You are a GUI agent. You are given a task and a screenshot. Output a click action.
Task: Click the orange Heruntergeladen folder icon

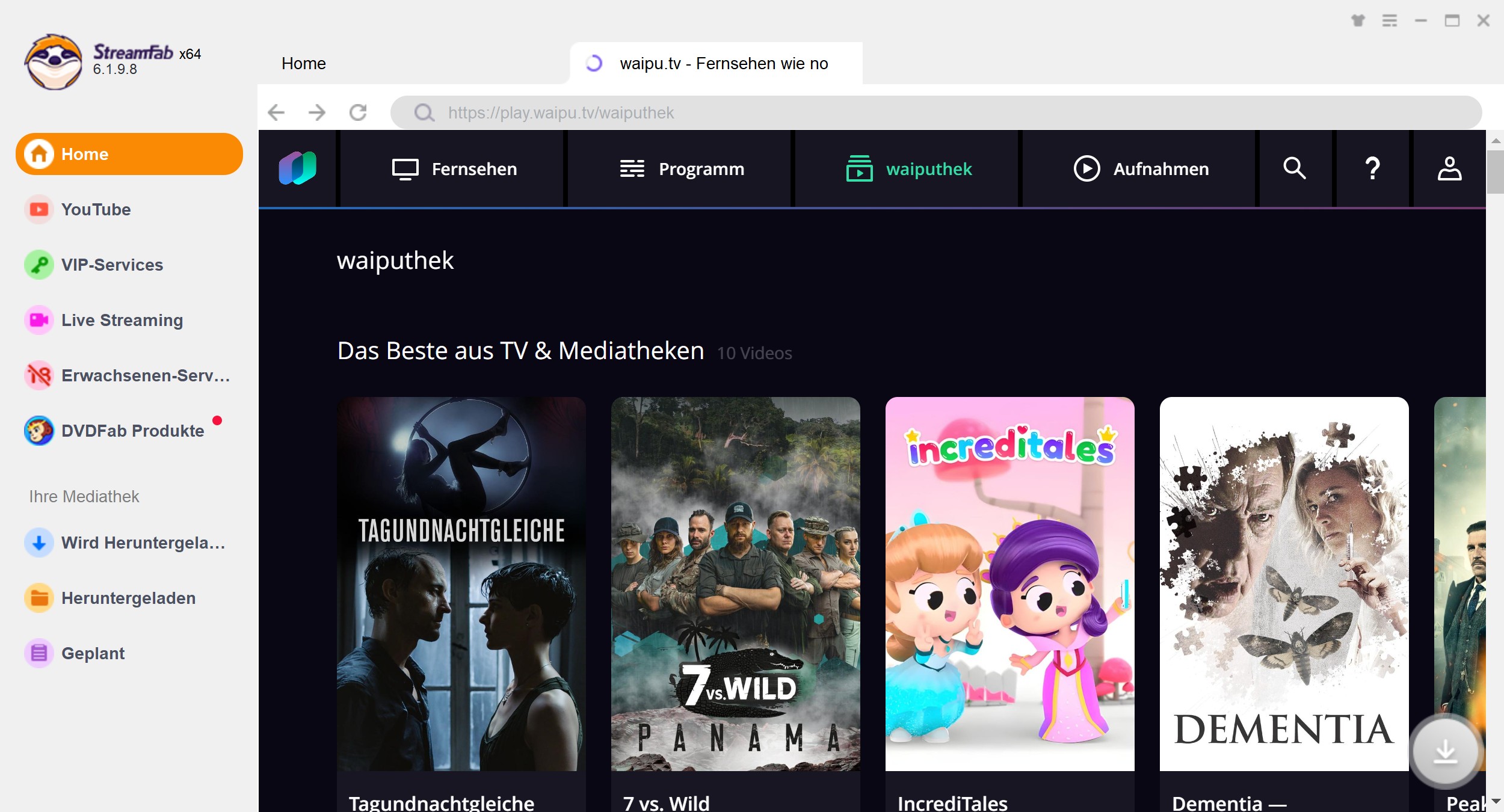click(x=39, y=598)
